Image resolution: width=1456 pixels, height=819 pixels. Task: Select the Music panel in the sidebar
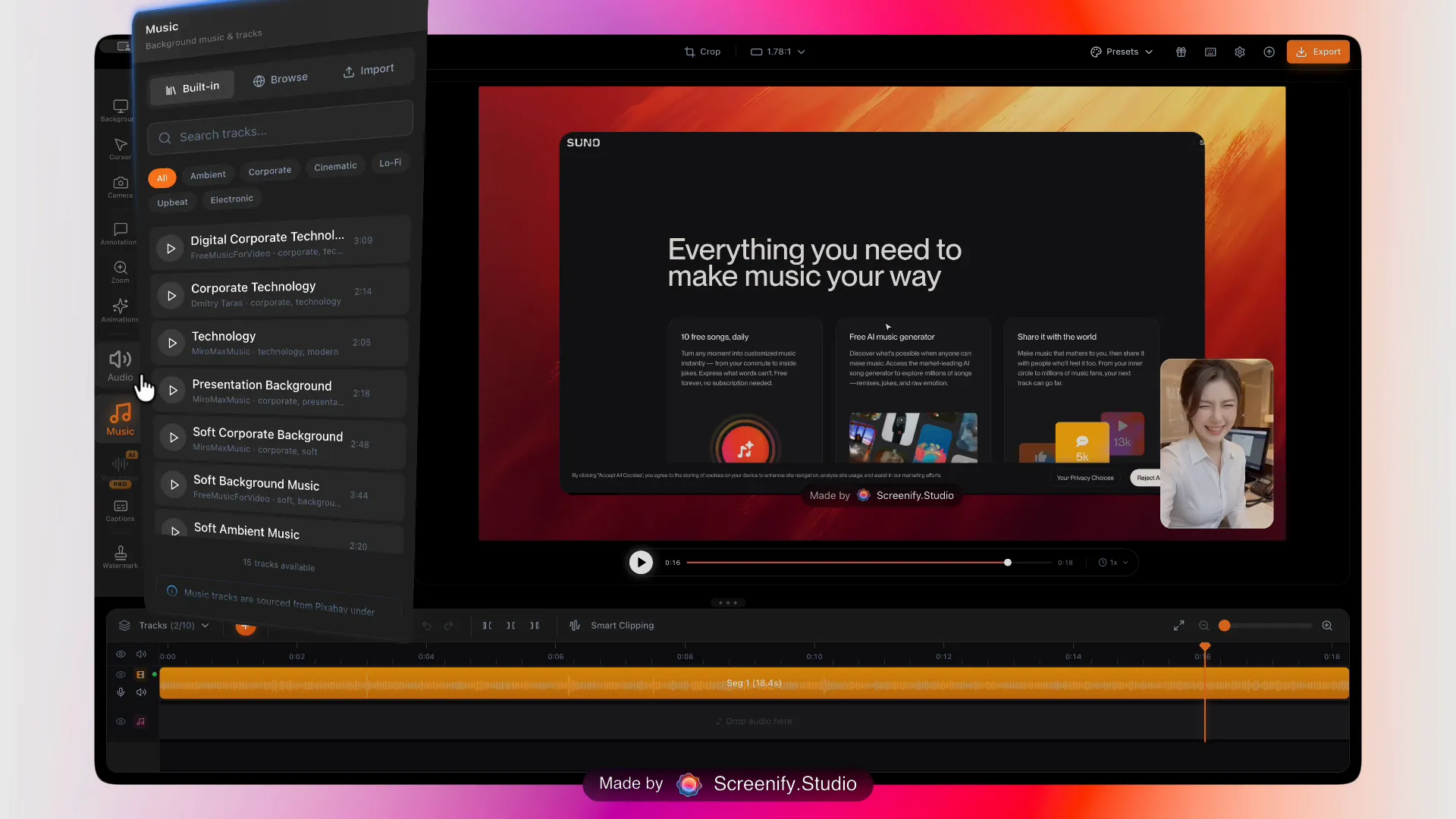[x=120, y=419]
